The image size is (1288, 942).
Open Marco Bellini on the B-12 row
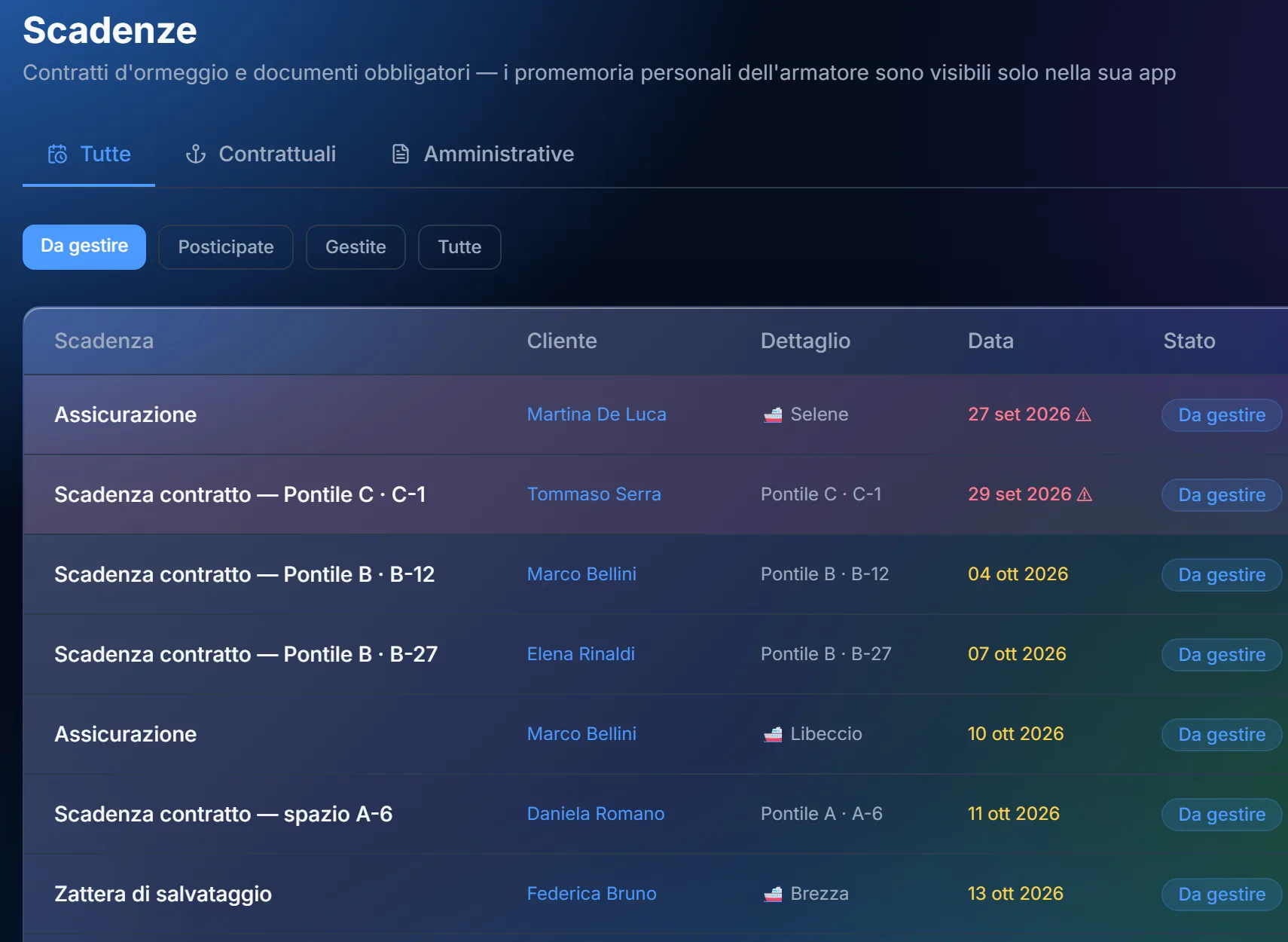[x=581, y=574]
